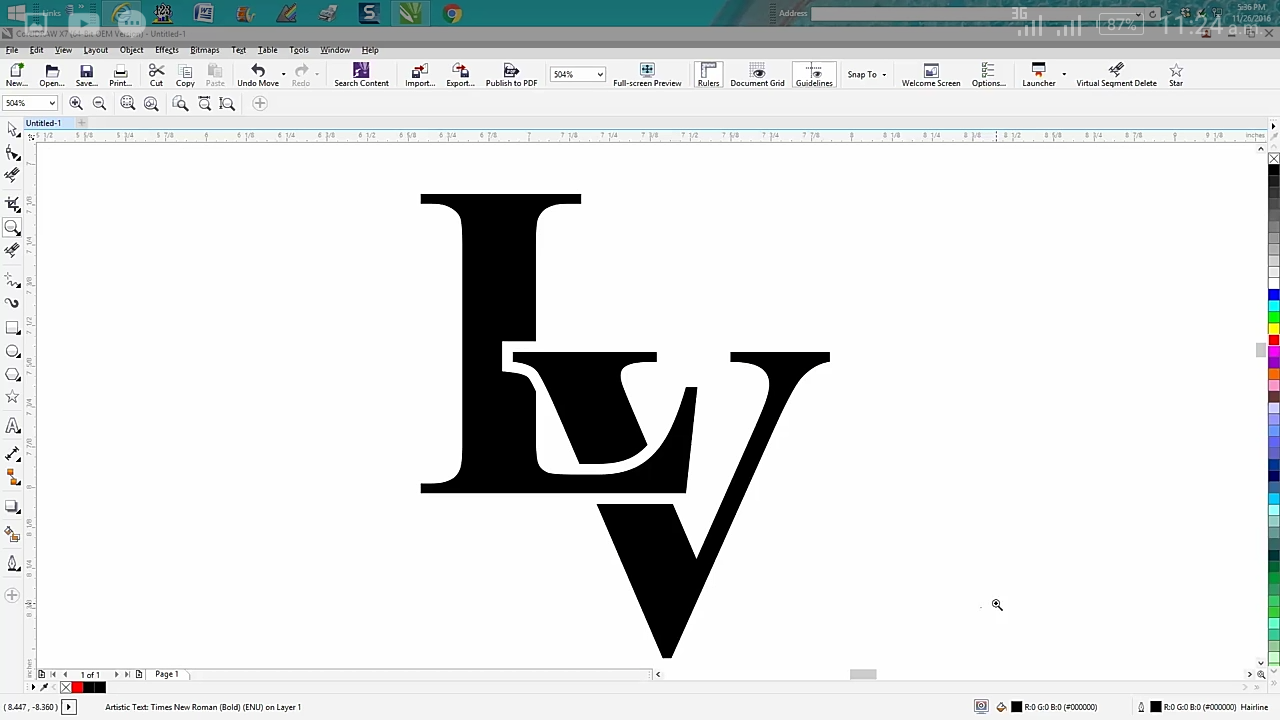Click Virtual Segment Delete tool
Viewport: 1280px width, 720px height.
point(1116,75)
